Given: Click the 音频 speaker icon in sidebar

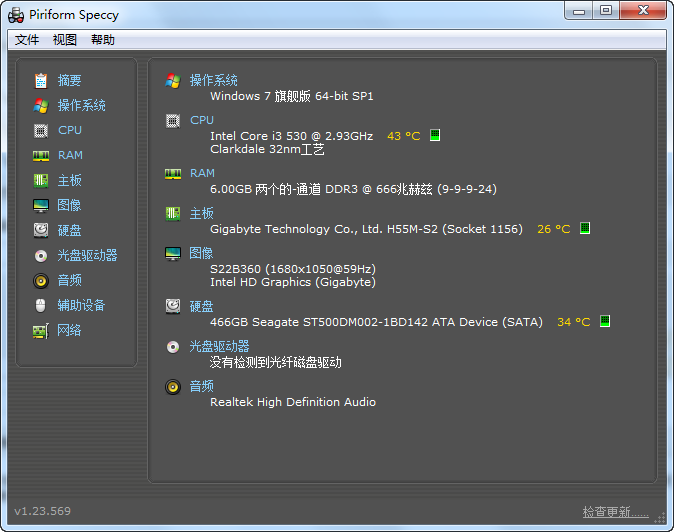Looking at the screenshot, I should pyautogui.click(x=41, y=281).
